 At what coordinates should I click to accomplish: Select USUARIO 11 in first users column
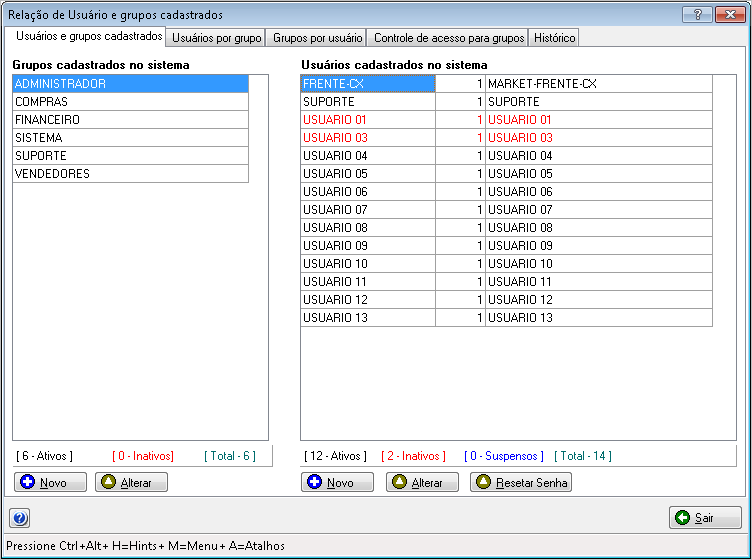[368, 281]
